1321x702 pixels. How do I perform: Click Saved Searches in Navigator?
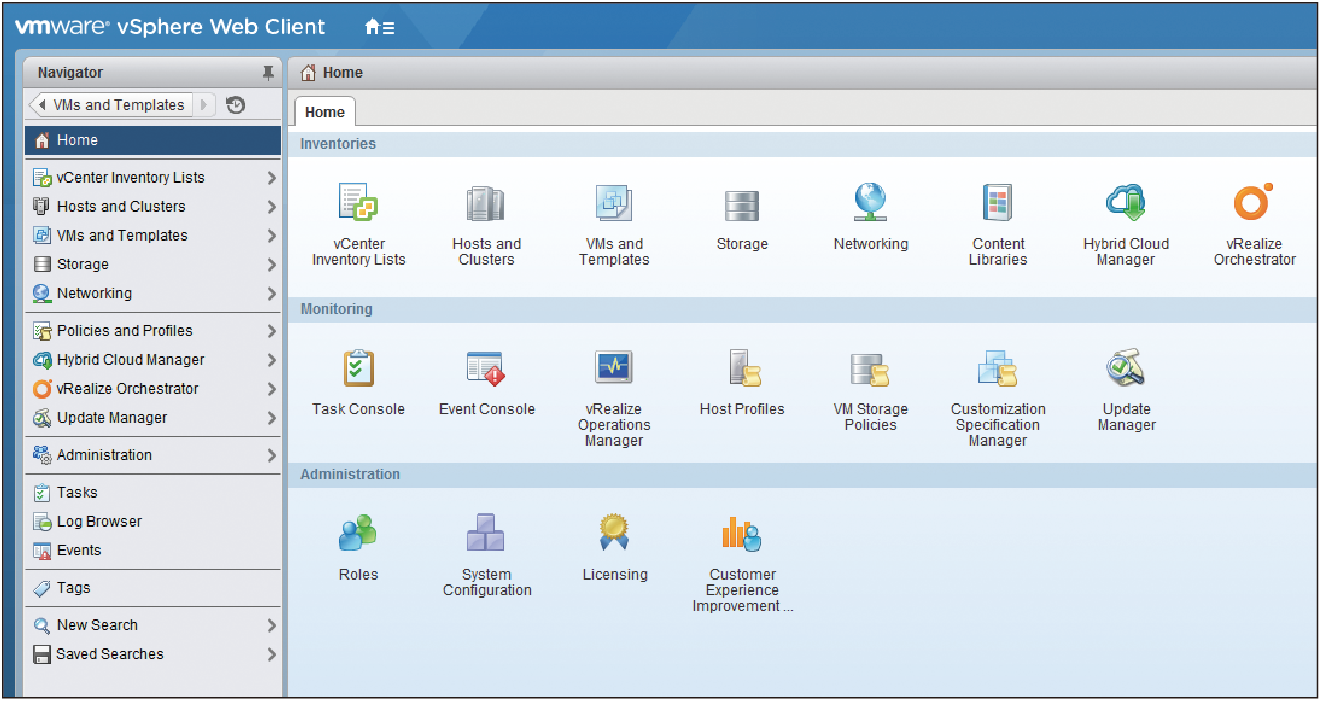coord(152,654)
